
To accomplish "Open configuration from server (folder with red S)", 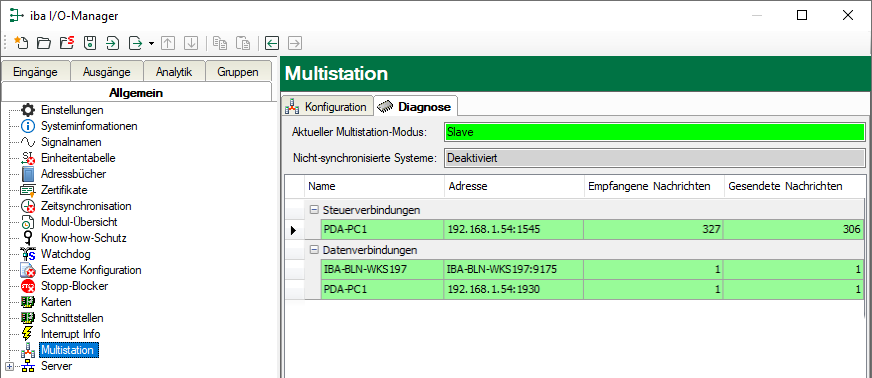I will [67, 43].
